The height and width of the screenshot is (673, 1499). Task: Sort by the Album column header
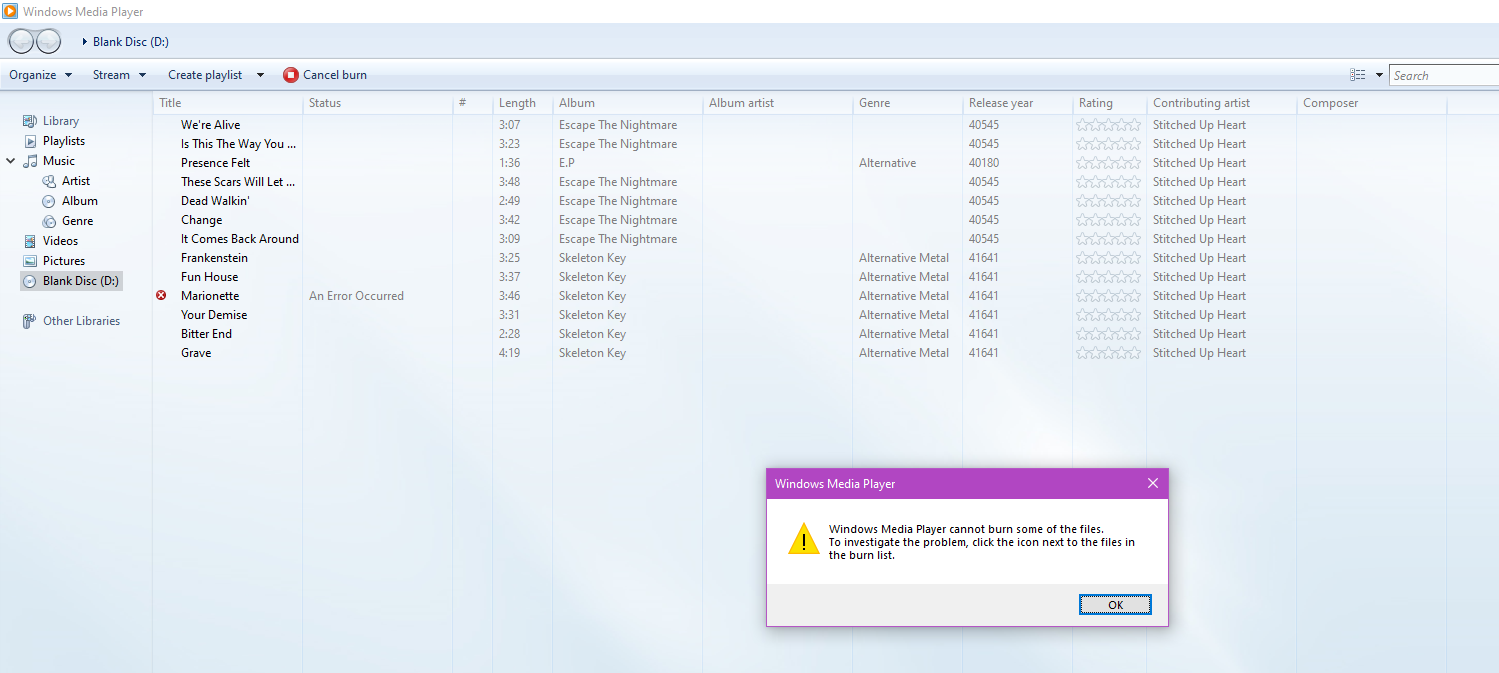click(x=628, y=103)
